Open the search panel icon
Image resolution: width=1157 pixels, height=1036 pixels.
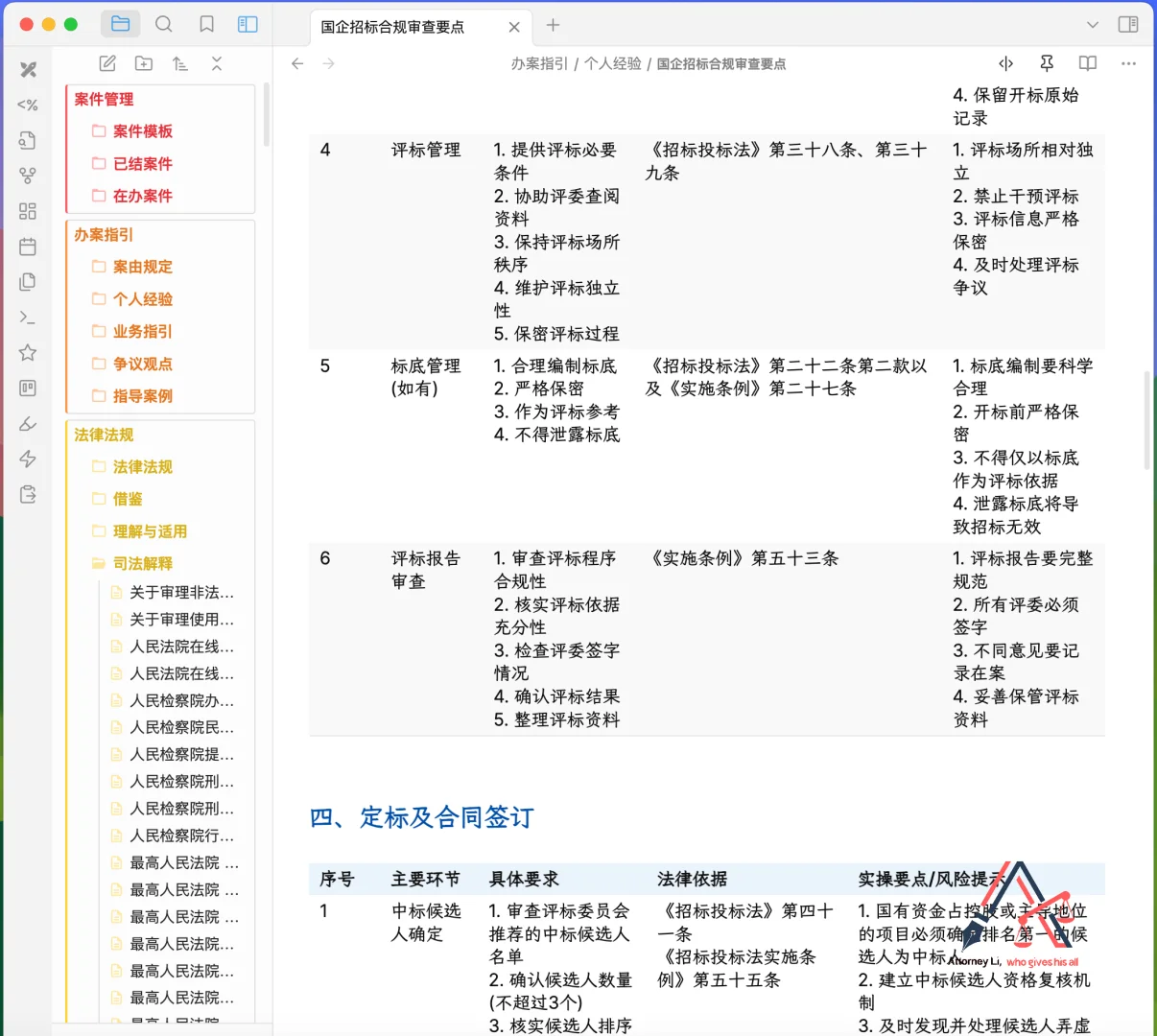(x=164, y=24)
